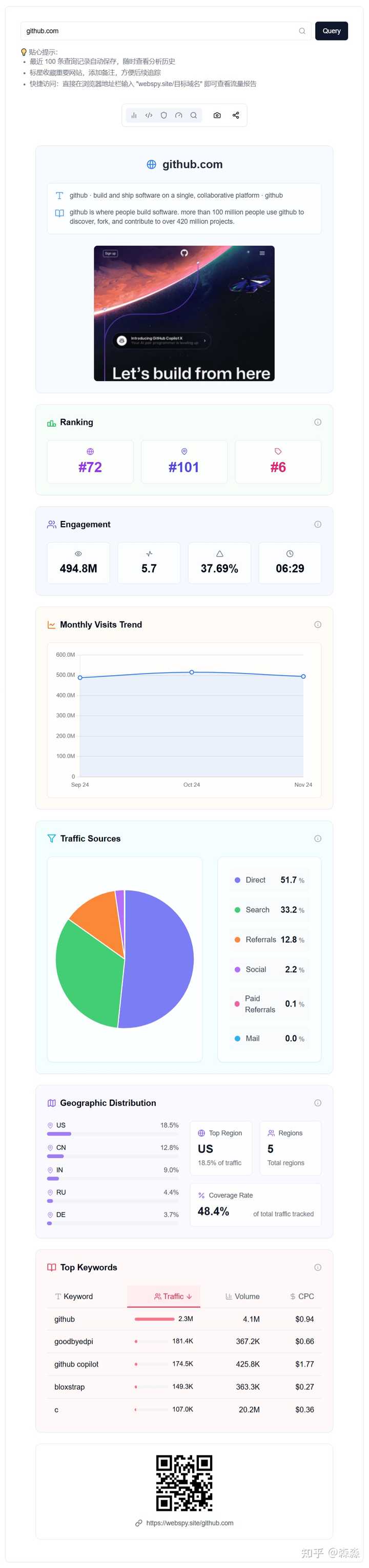369x1568 pixels.
Task: Select the global rank #72 card
Action: pyautogui.click(x=90, y=462)
